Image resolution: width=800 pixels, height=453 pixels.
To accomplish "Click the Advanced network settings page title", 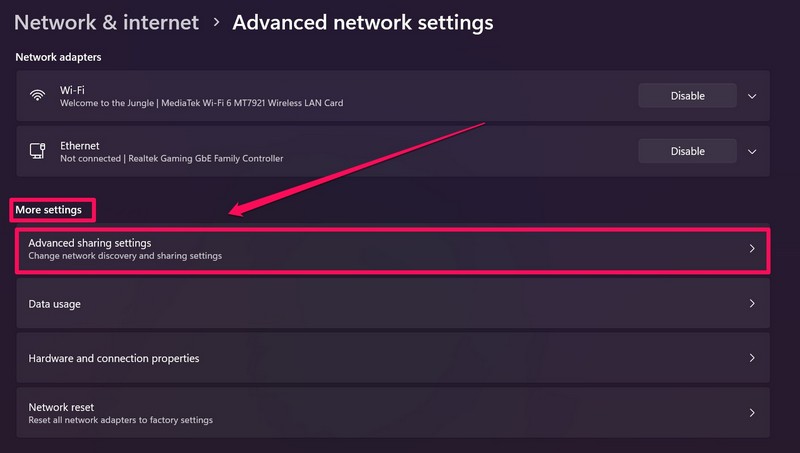I will coord(362,21).
